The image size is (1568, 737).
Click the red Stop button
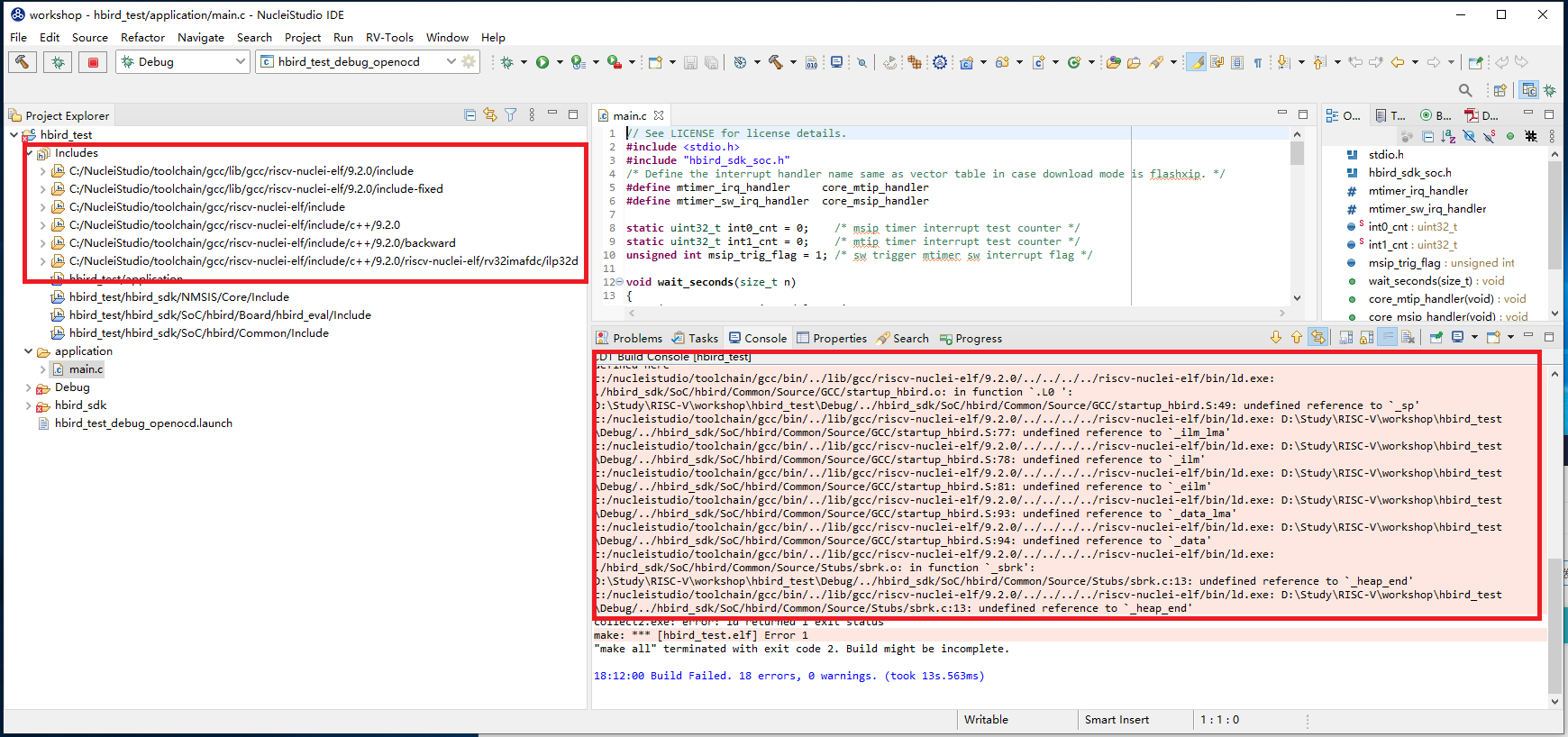93,62
